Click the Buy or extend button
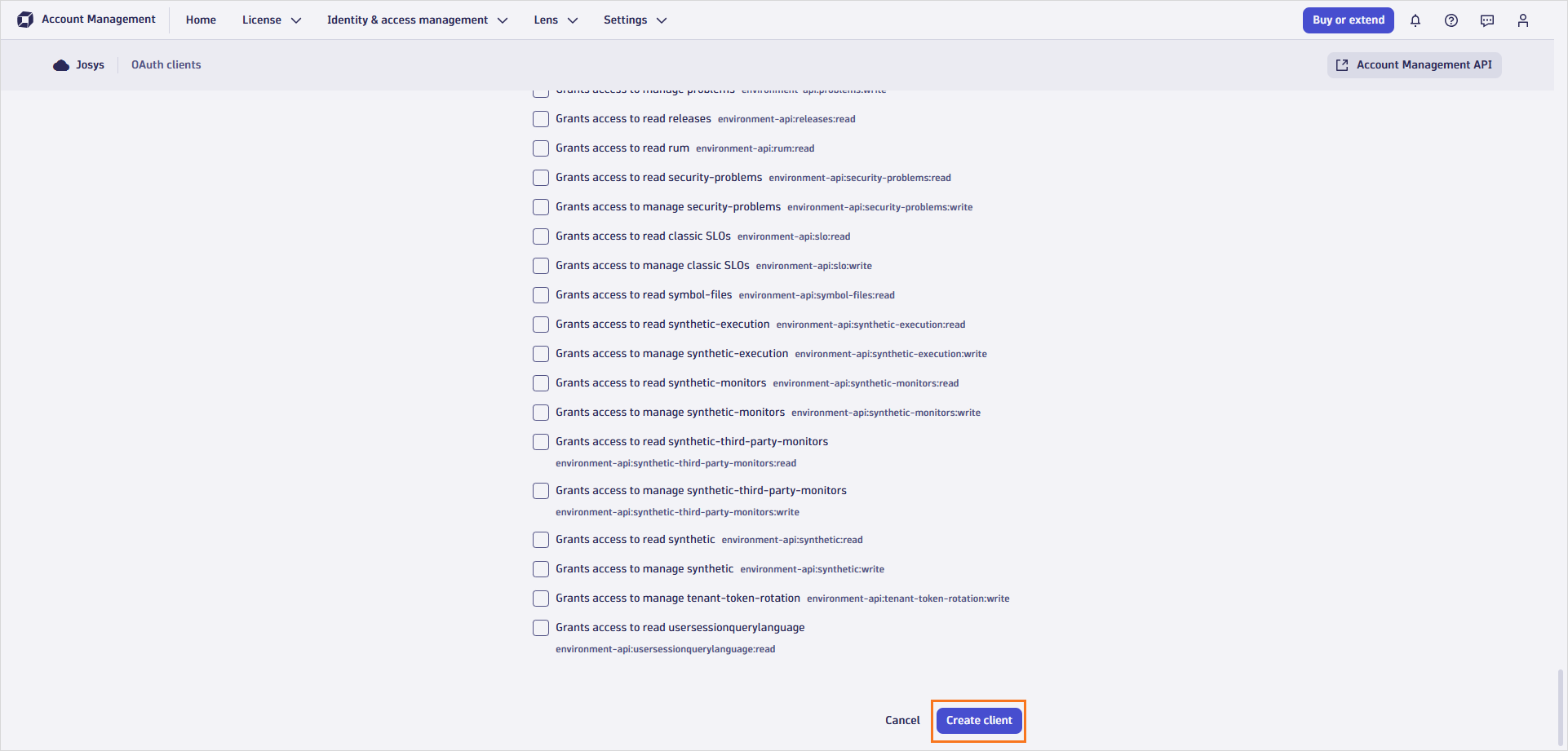Screen dimensions: 1568x751 (x=1349, y=20)
